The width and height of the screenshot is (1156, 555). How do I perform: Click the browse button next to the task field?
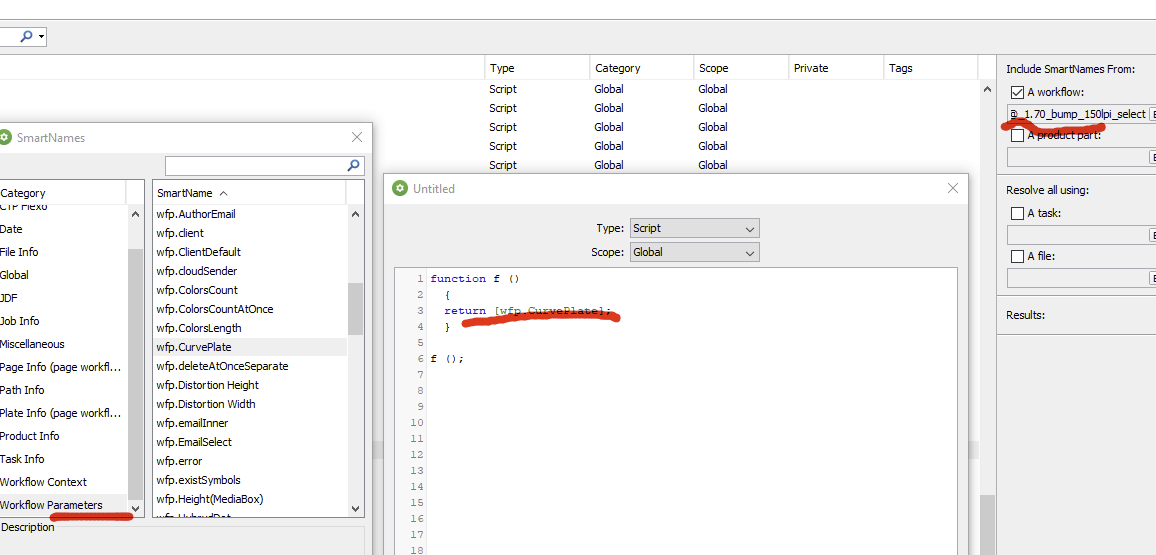coord(1152,235)
